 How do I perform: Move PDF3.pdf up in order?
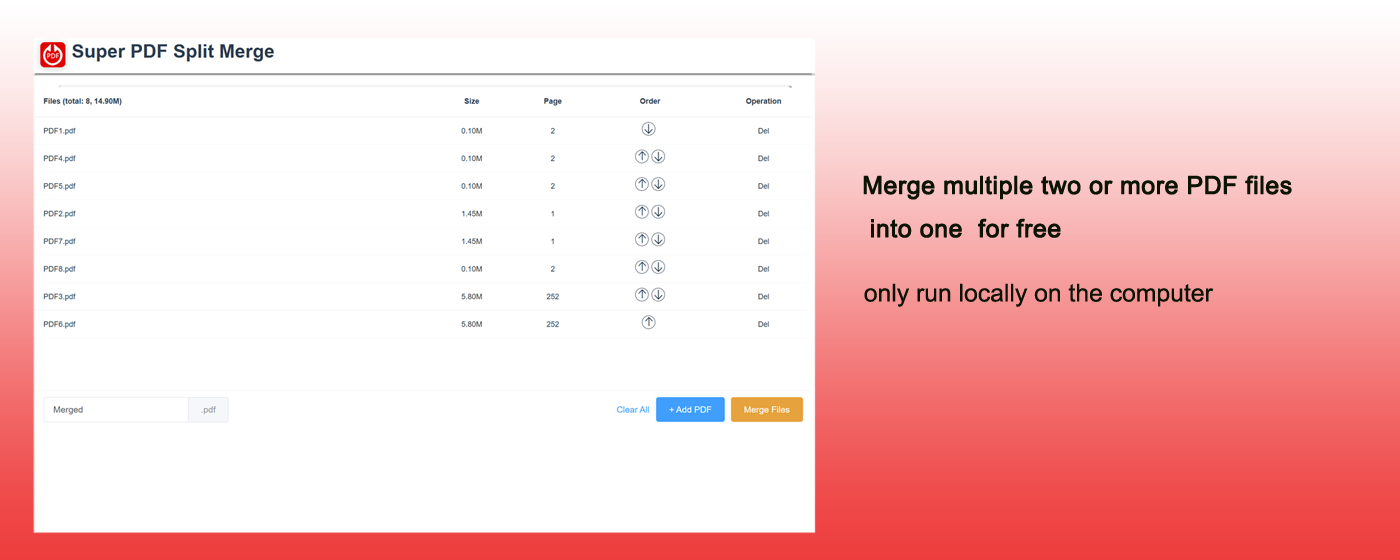[642, 295]
